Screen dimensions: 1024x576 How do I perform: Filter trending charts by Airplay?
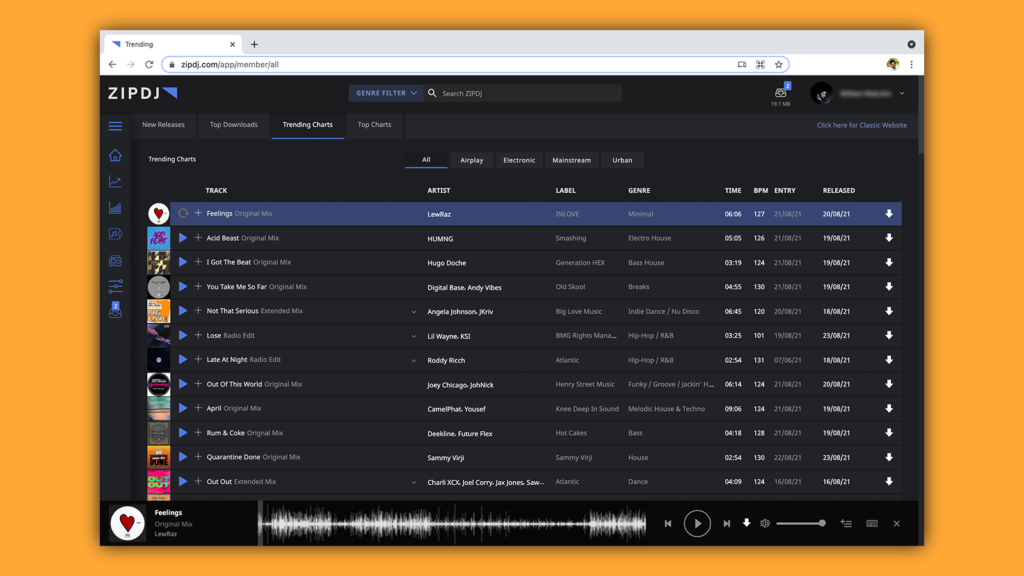(472, 160)
